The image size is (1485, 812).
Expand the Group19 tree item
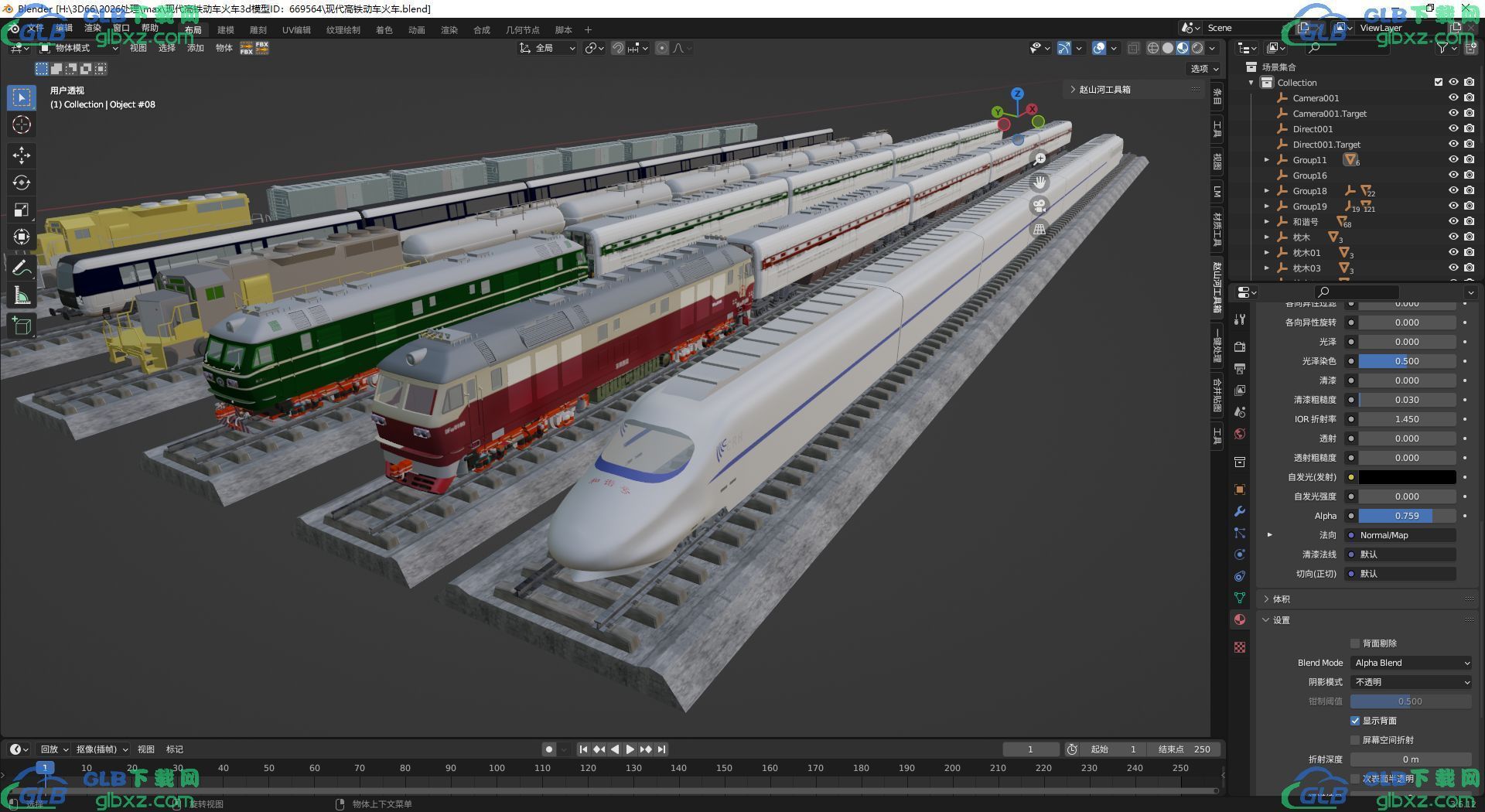(x=1267, y=206)
